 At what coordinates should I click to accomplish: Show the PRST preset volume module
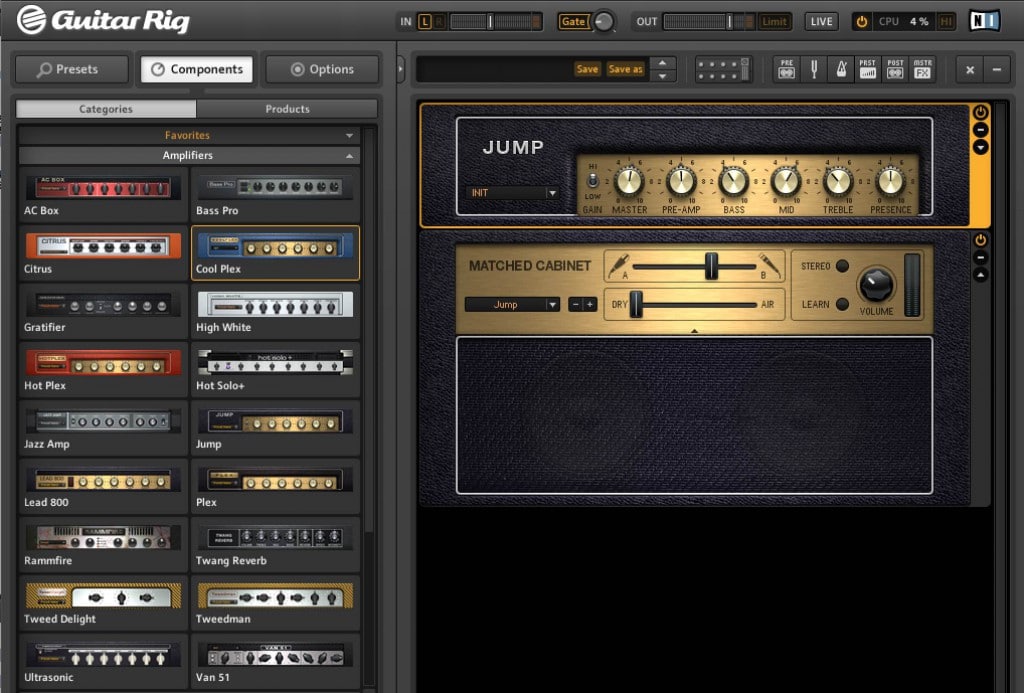pyautogui.click(x=867, y=69)
